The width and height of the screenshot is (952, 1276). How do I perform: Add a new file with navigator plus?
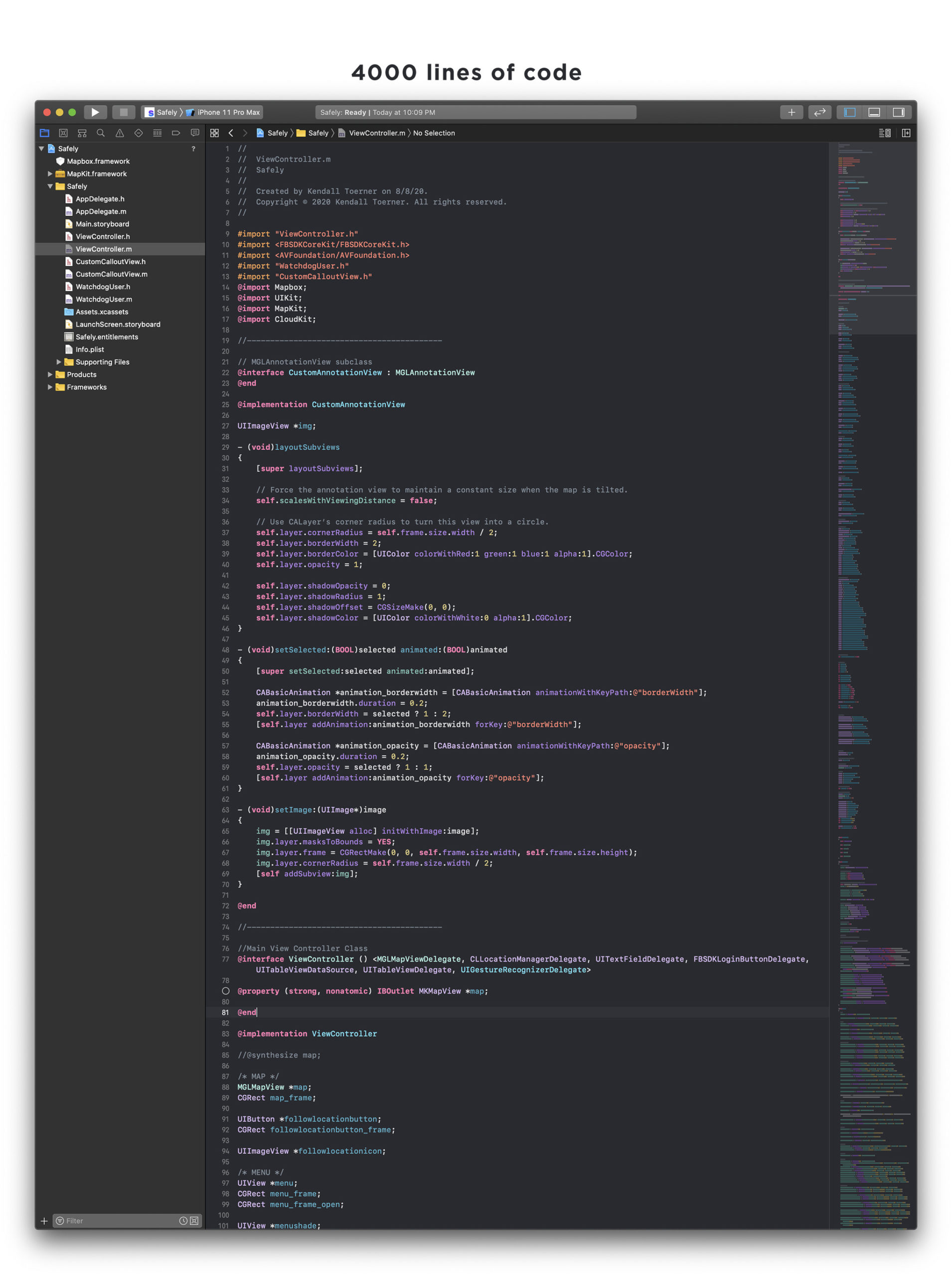click(x=44, y=1221)
